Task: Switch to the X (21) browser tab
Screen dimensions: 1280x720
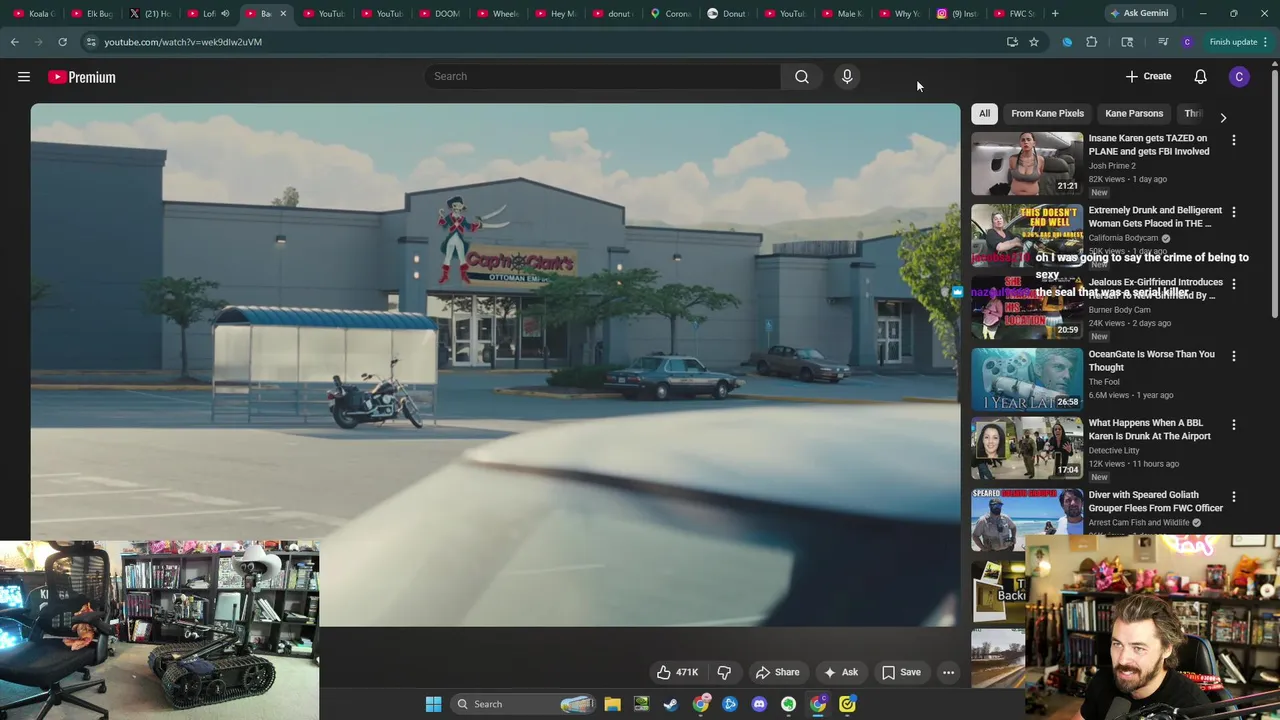Action: (150, 13)
